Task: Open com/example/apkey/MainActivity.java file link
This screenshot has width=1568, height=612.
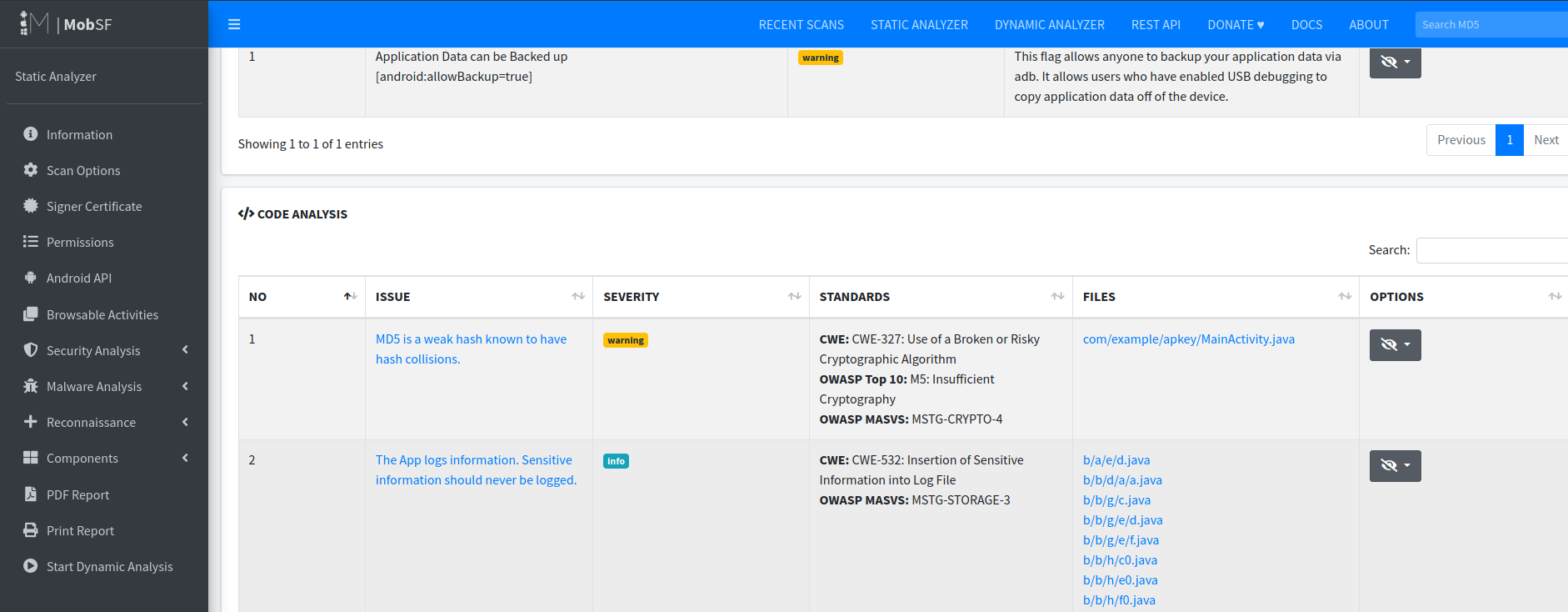Action: [1188, 339]
